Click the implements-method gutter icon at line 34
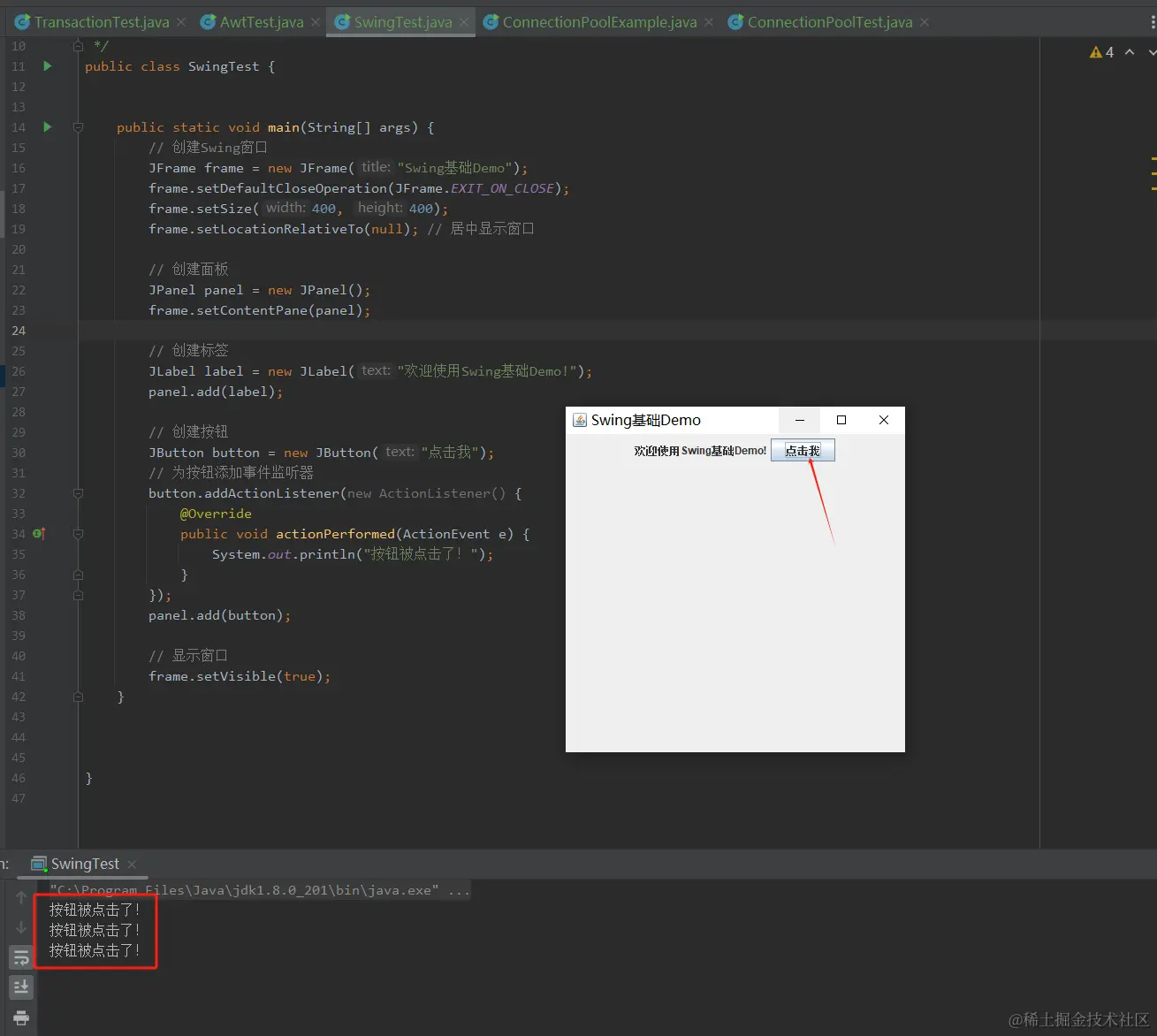This screenshot has width=1157, height=1036. click(39, 534)
